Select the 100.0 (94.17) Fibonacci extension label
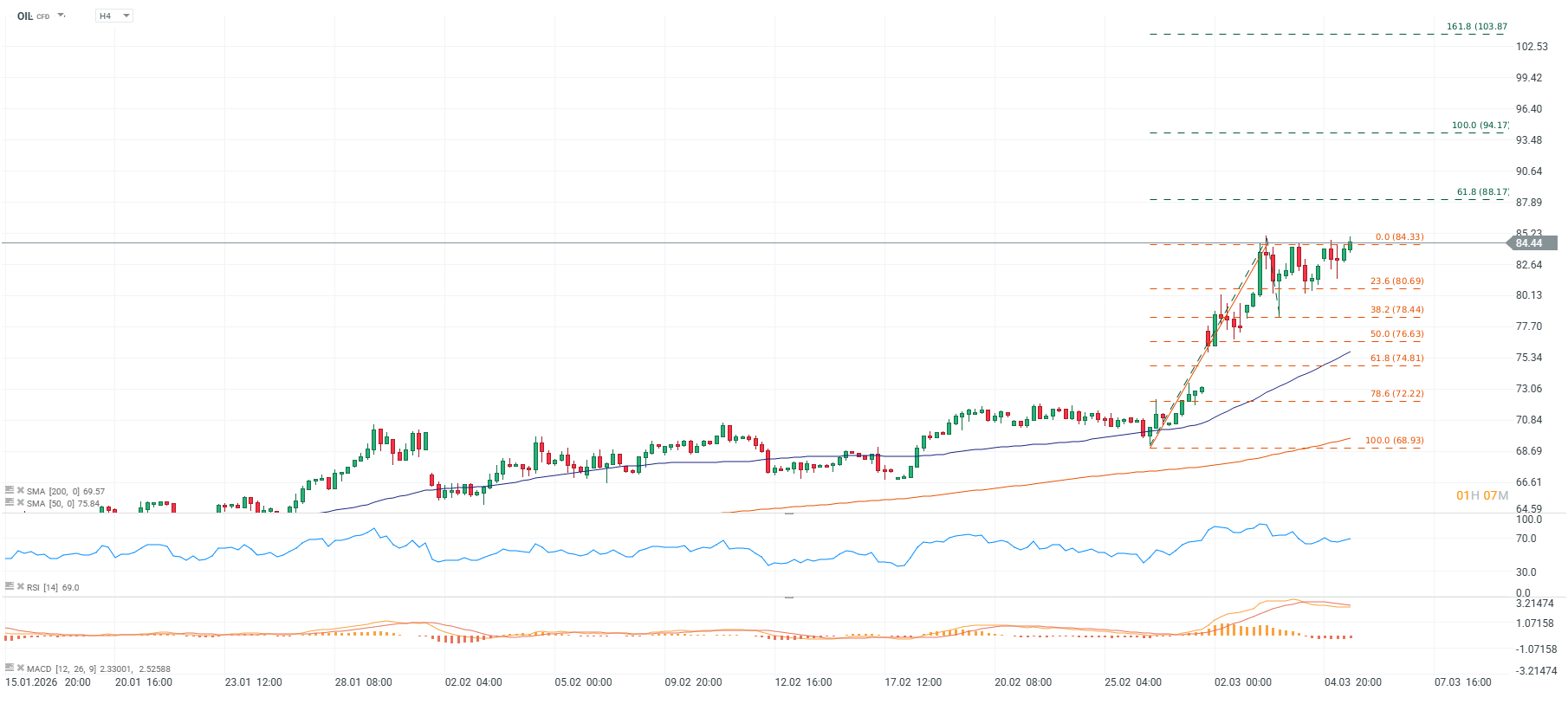Image resolution: width=1568 pixels, height=704 pixels. [x=1480, y=126]
